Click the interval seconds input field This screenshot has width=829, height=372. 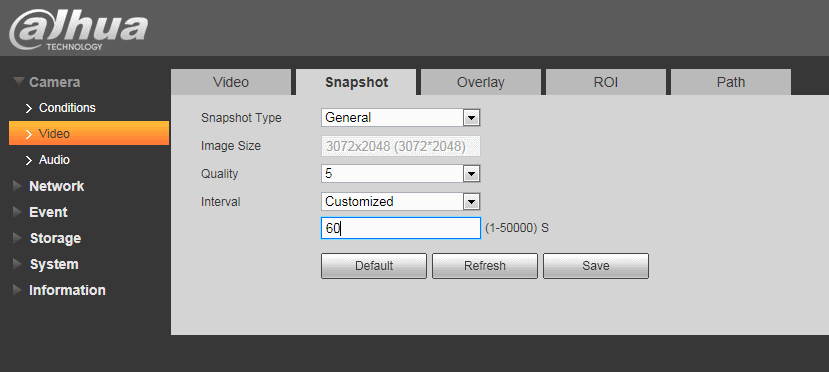coord(401,228)
